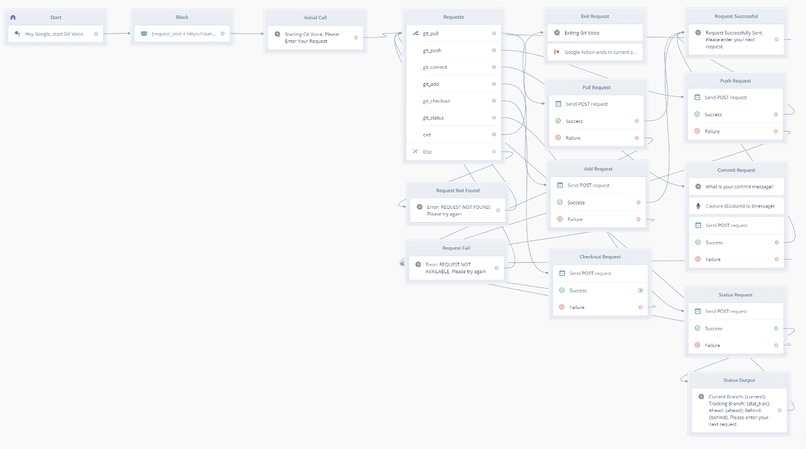Click the red Failure icon in Status Request

pos(698,345)
